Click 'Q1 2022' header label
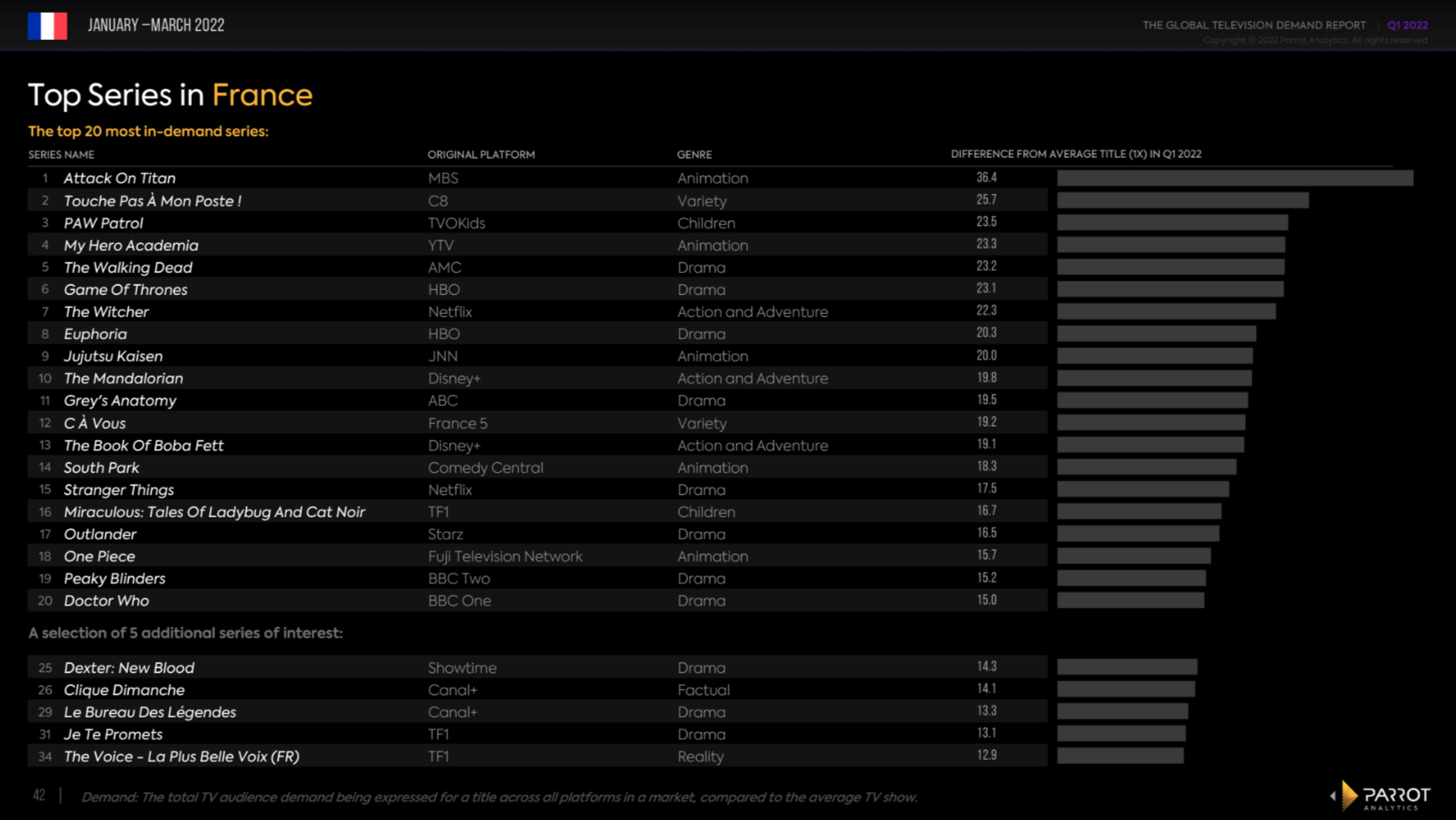Screen dimensions: 1456x820 click(x=1407, y=25)
